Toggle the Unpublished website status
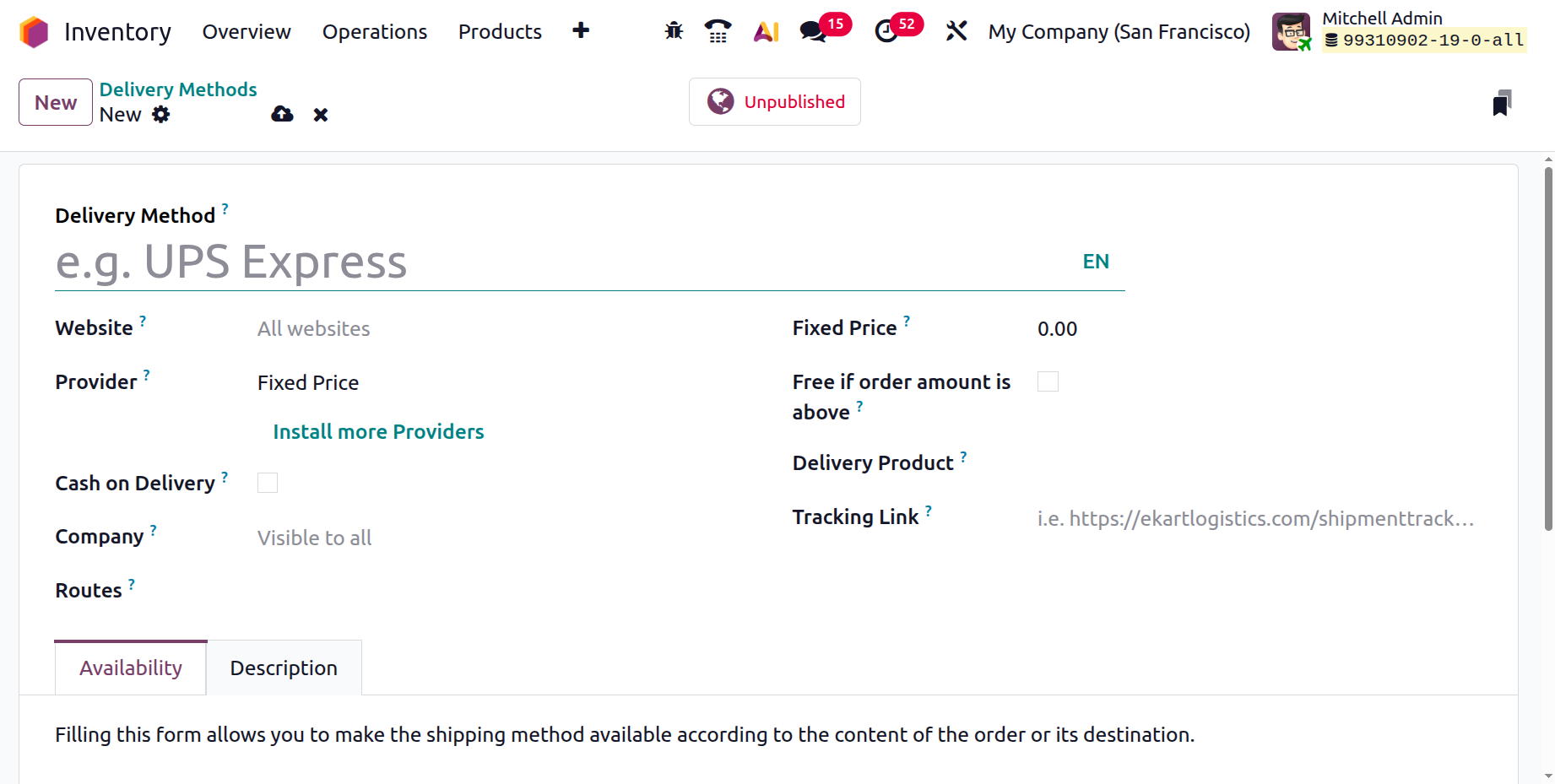Screen dimensions: 1555x784 pyautogui.click(x=775, y=102)
